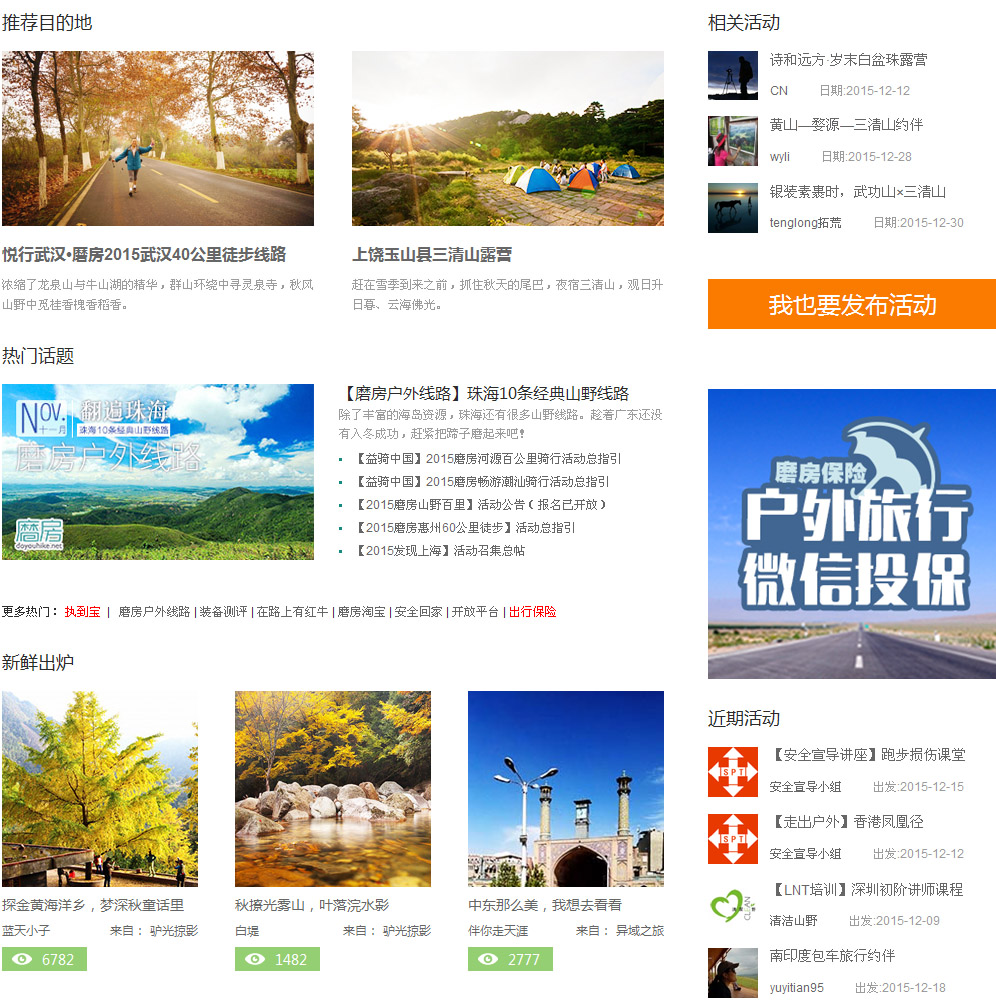Viewport: 996px width, 1008px height.
Task: Select the red 执到宝 hot topic
Action: coord(82,612)
